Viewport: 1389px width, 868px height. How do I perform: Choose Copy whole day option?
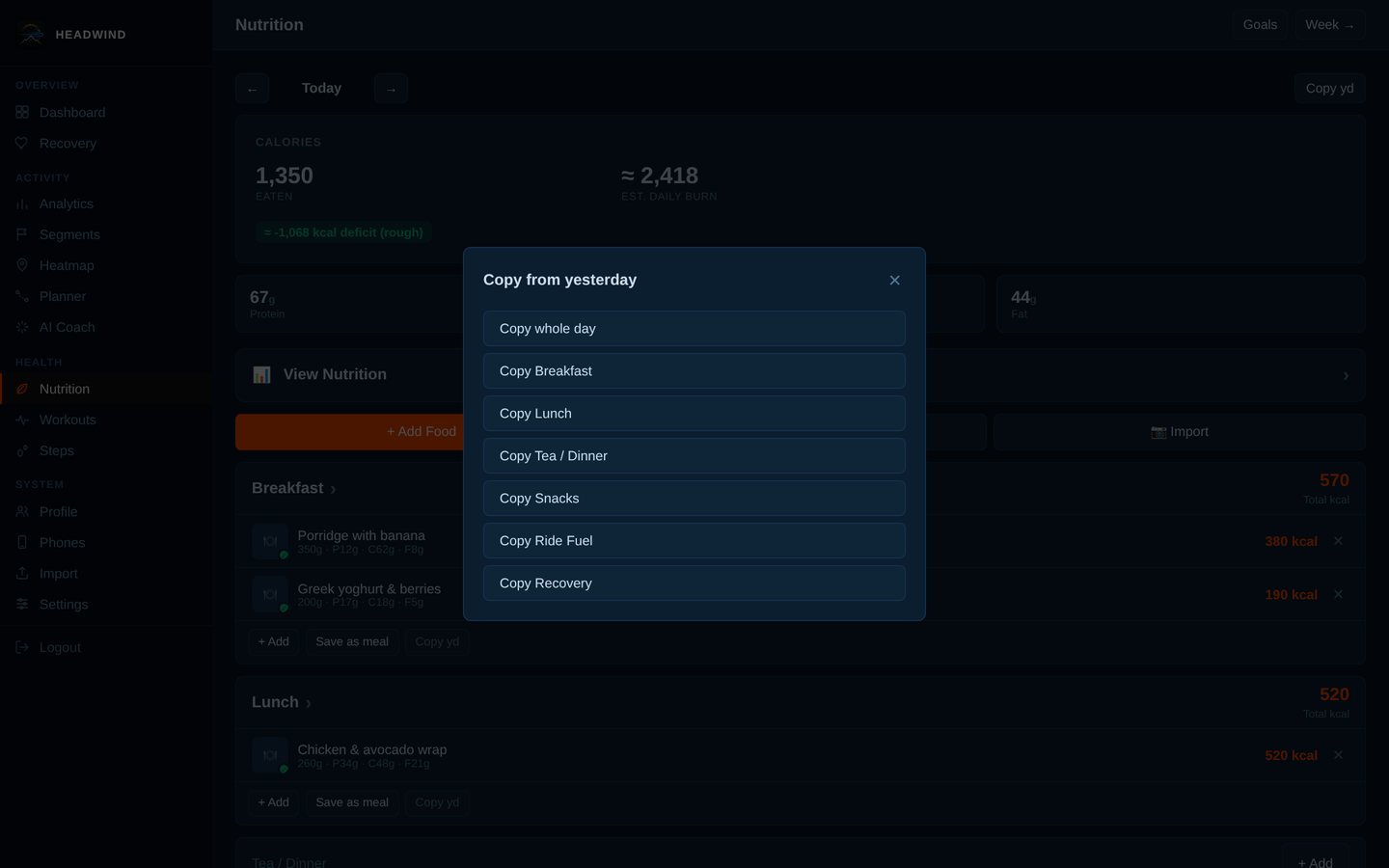[694, 329]
